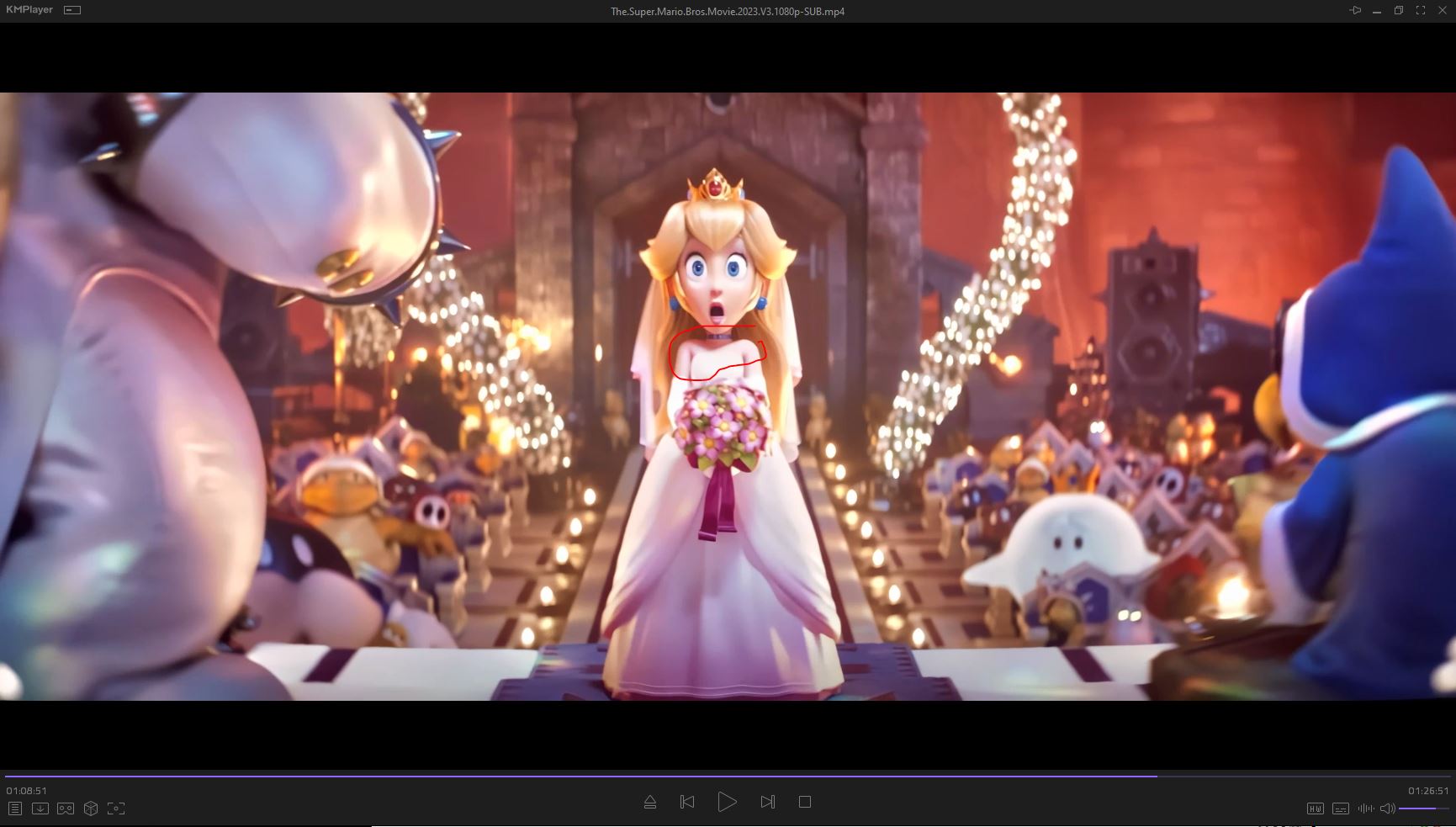1456x827 pixels.
Task: Mute audio with the speaker icon
Action: (x=1387, y=808)
